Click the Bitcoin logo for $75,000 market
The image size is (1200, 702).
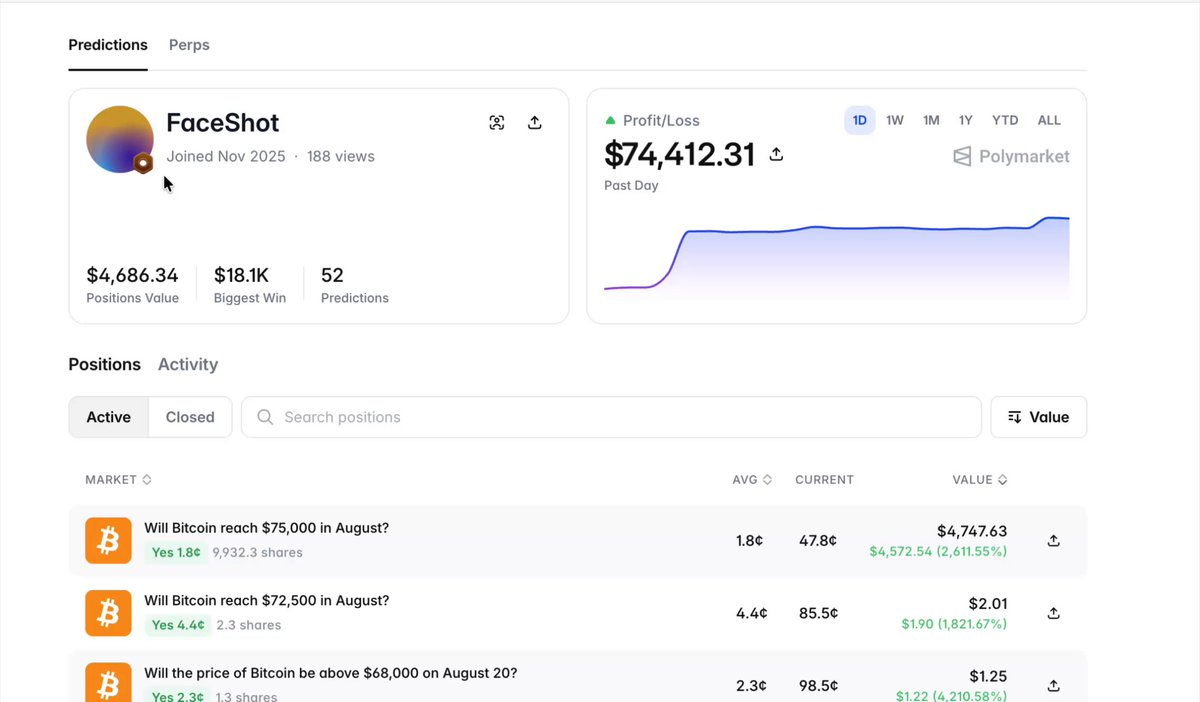coord(108,540)
